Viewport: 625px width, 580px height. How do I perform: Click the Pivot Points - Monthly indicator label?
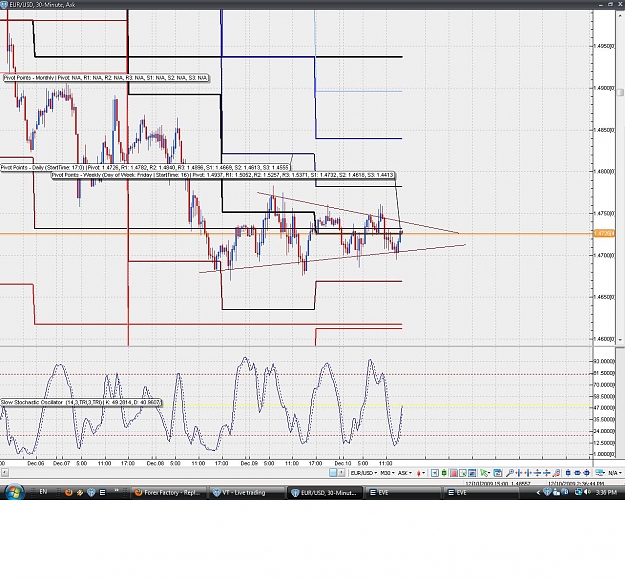click(x=106, y=78)
